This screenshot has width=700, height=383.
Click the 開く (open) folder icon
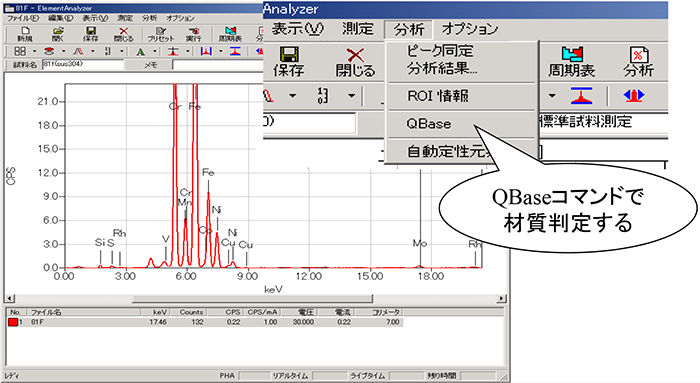click(x=58, y=34)
